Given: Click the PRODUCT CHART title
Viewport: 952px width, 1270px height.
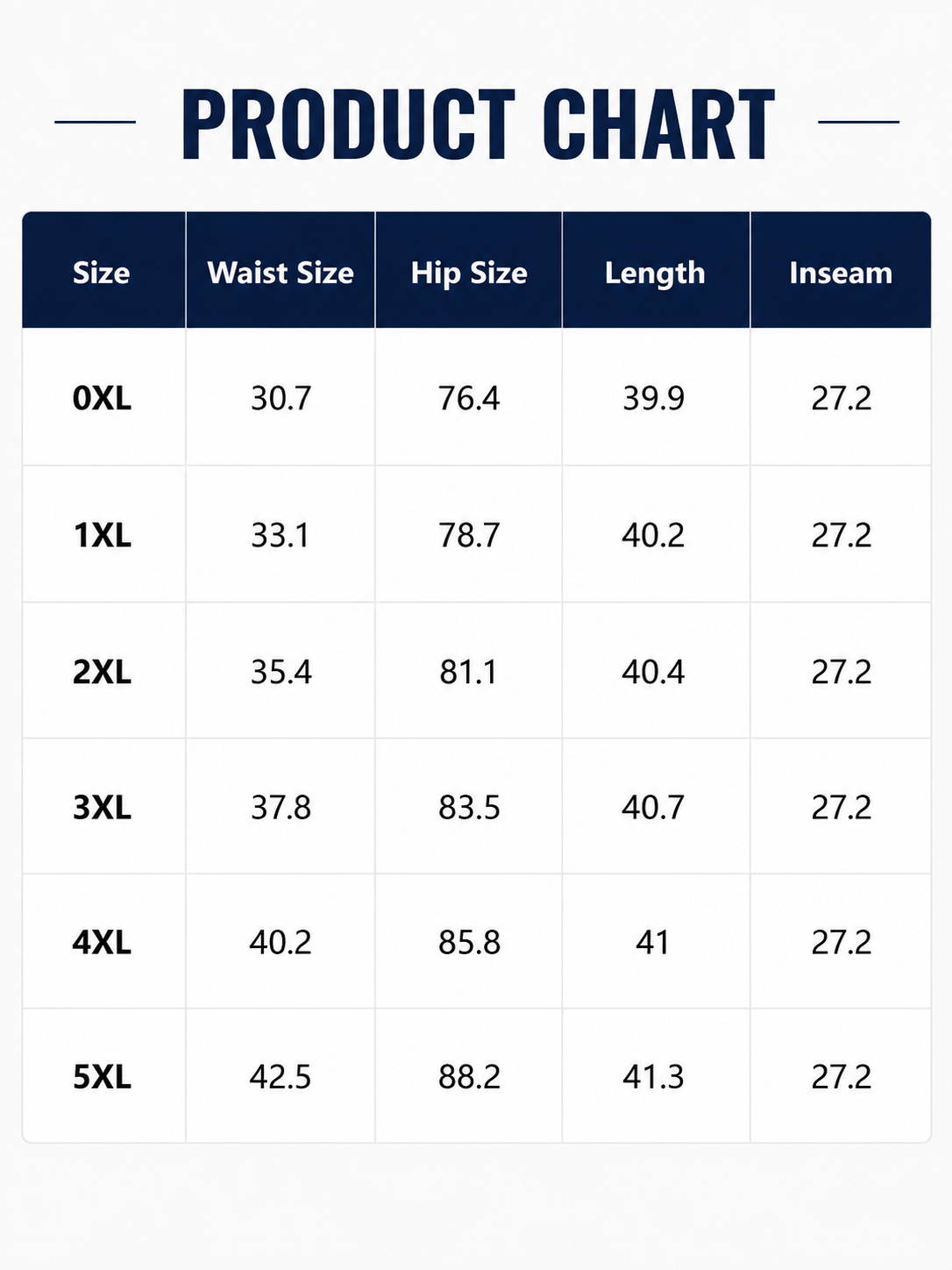Looking at the screenshot, I should point(478,125).
